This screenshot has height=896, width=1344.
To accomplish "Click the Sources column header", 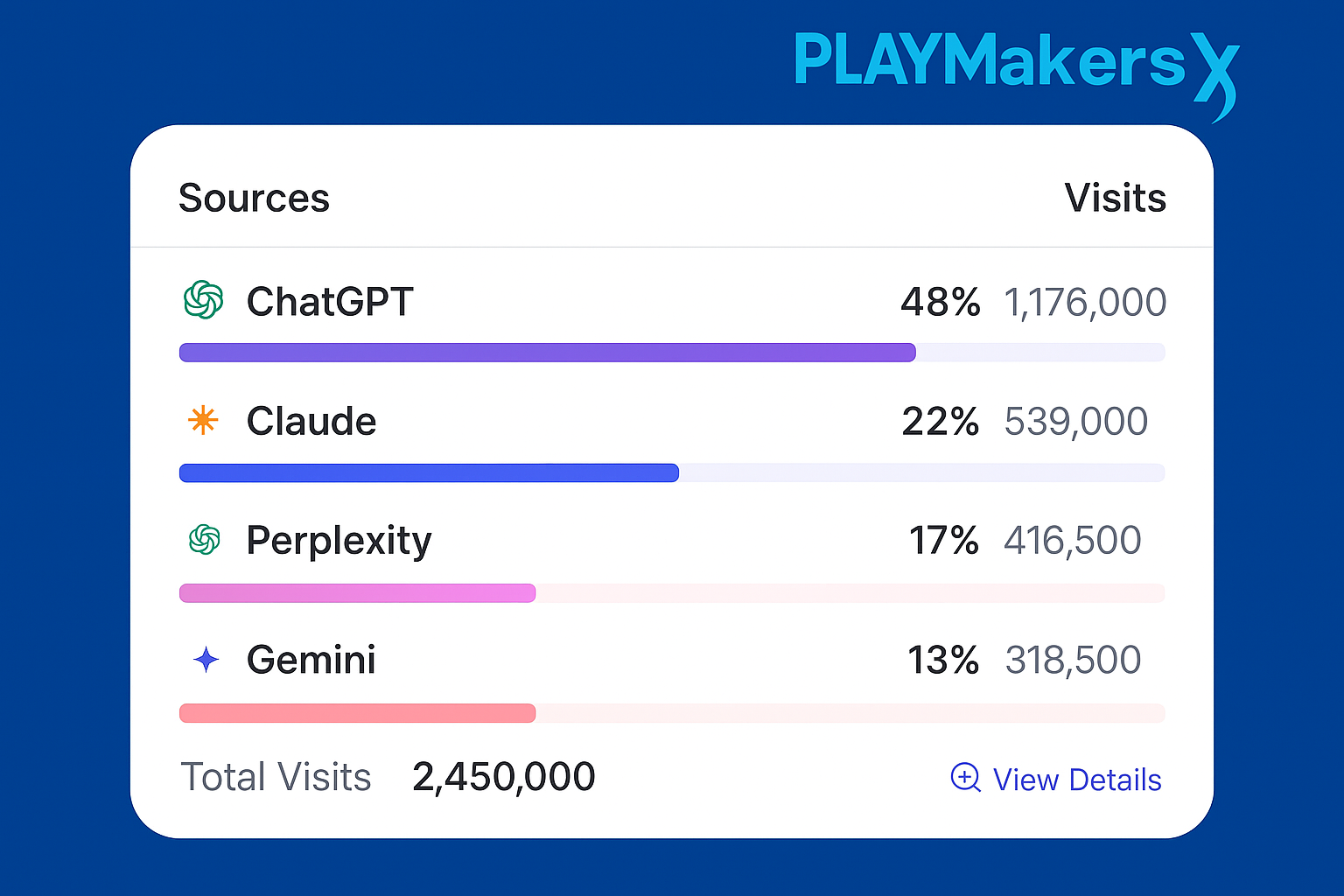I will (254, 198).
